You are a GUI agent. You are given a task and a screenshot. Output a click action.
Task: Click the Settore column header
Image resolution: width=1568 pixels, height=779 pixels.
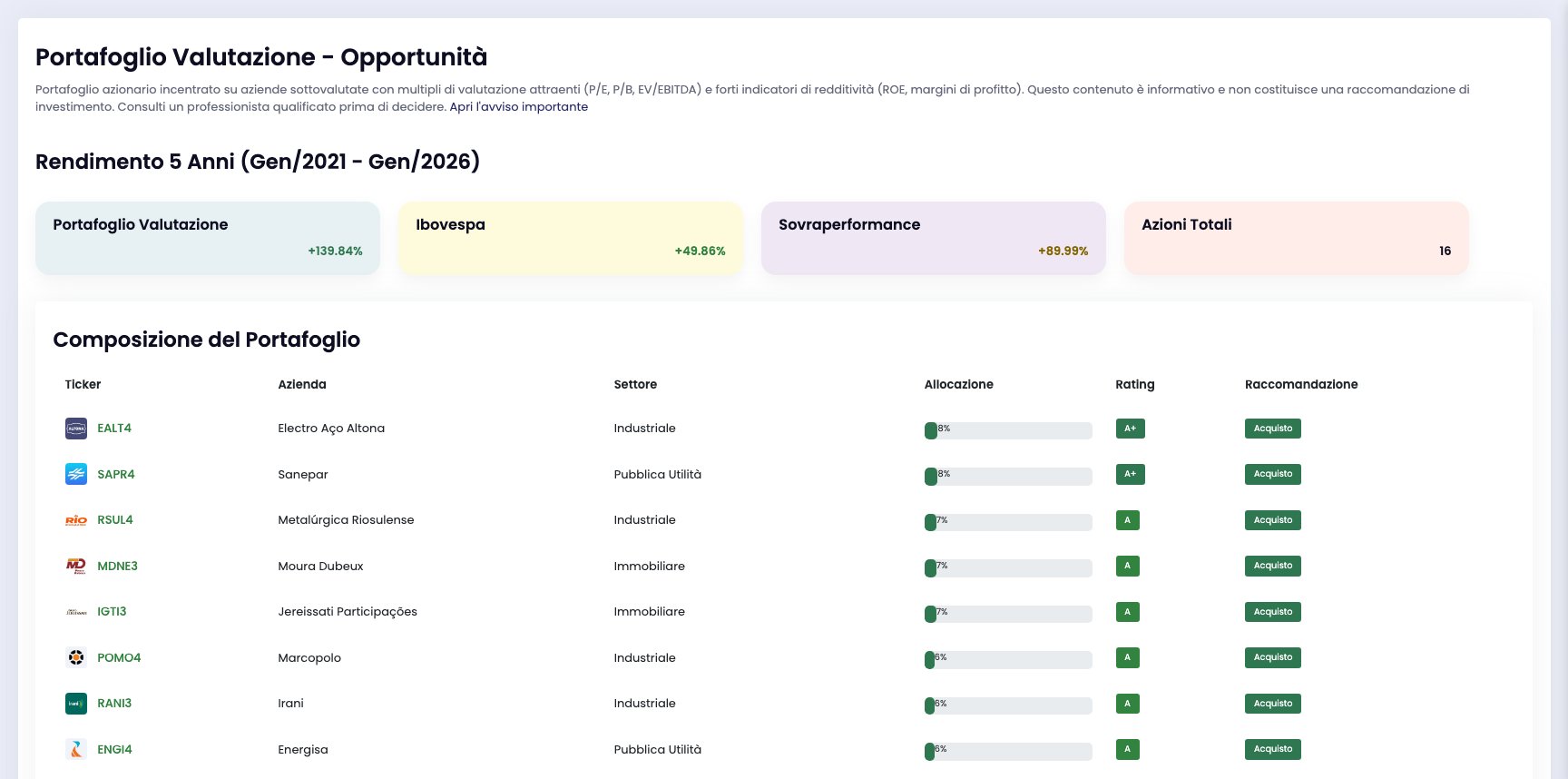[635, 384]
